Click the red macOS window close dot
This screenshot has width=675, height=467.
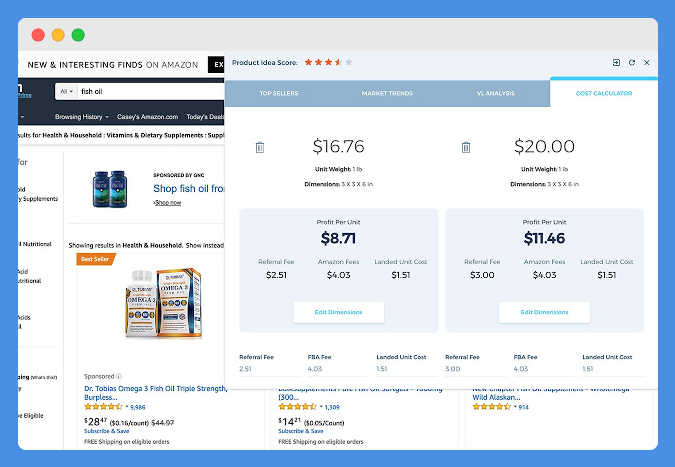pos(38,35)
